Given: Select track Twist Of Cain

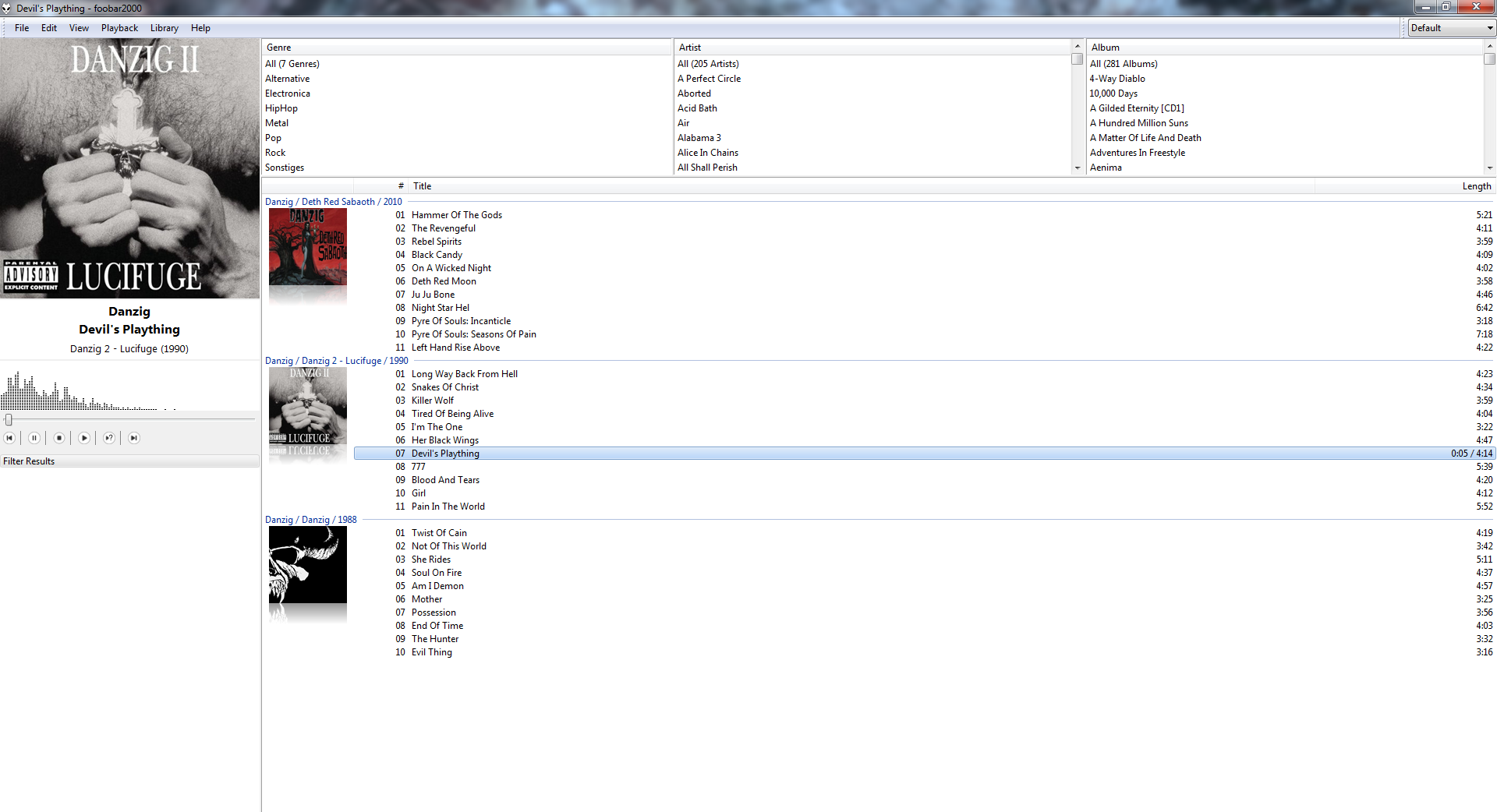Looking at the screenshot, I should 924,533.
